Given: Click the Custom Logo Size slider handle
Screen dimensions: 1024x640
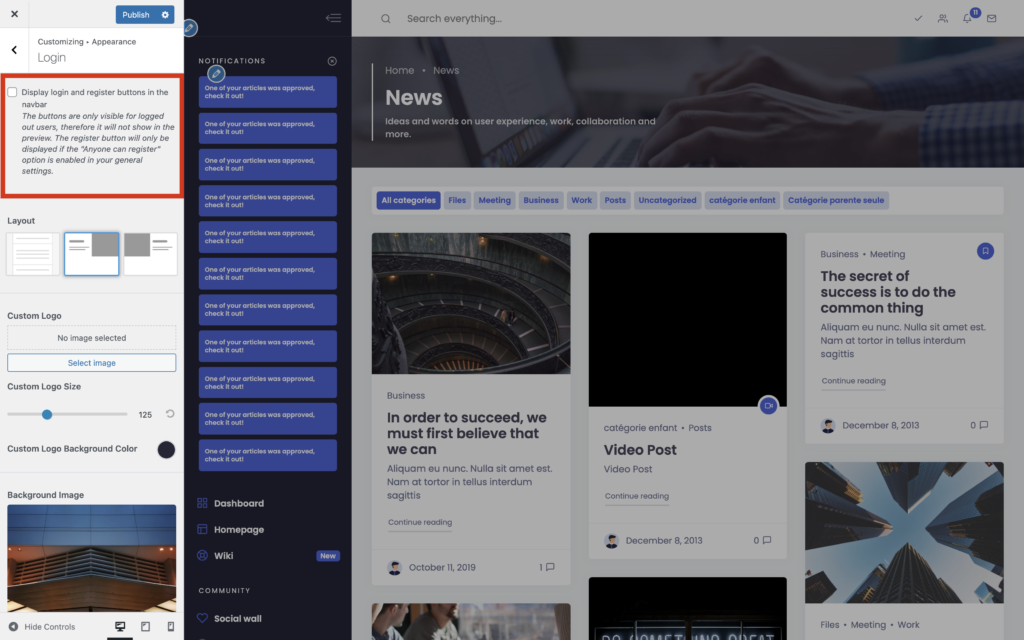Looking at the screenshot, I should tap(47, 414).
